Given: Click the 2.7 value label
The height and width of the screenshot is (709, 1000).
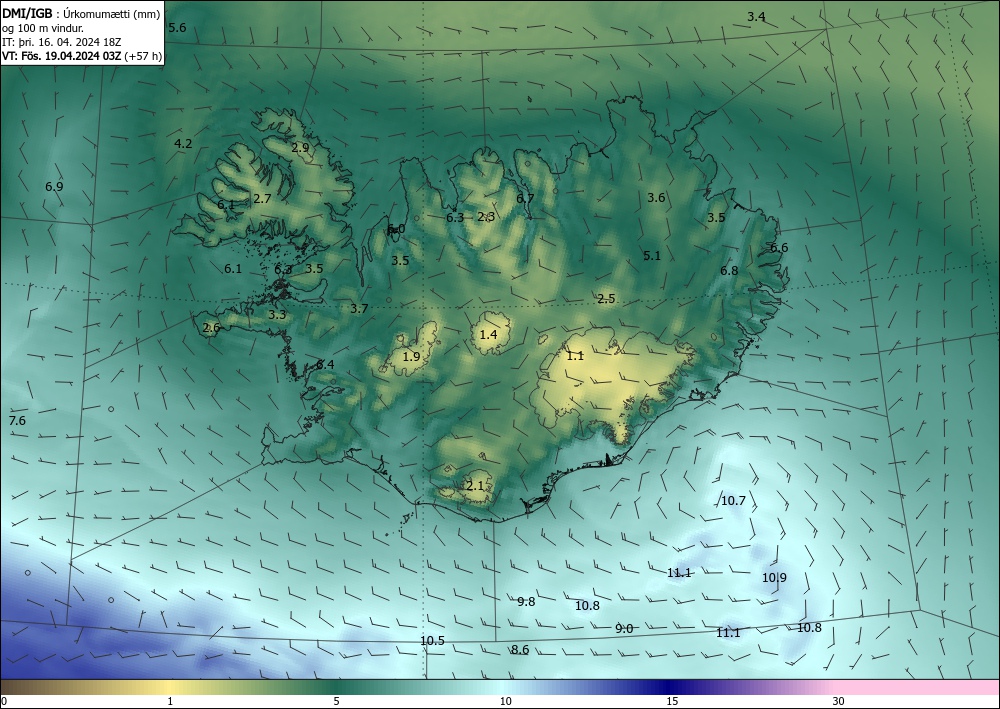Looking at the screenshot, I should pos(262,199).
